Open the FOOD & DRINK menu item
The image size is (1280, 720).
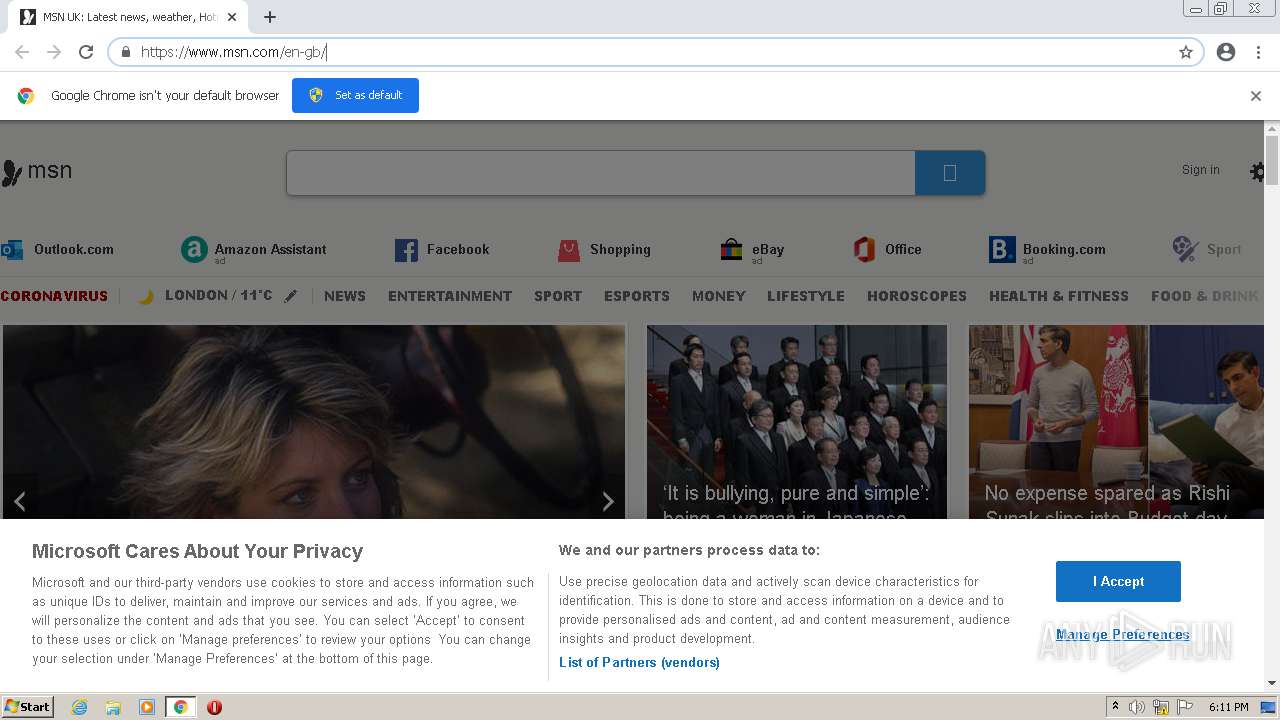tap(1205, 296)
